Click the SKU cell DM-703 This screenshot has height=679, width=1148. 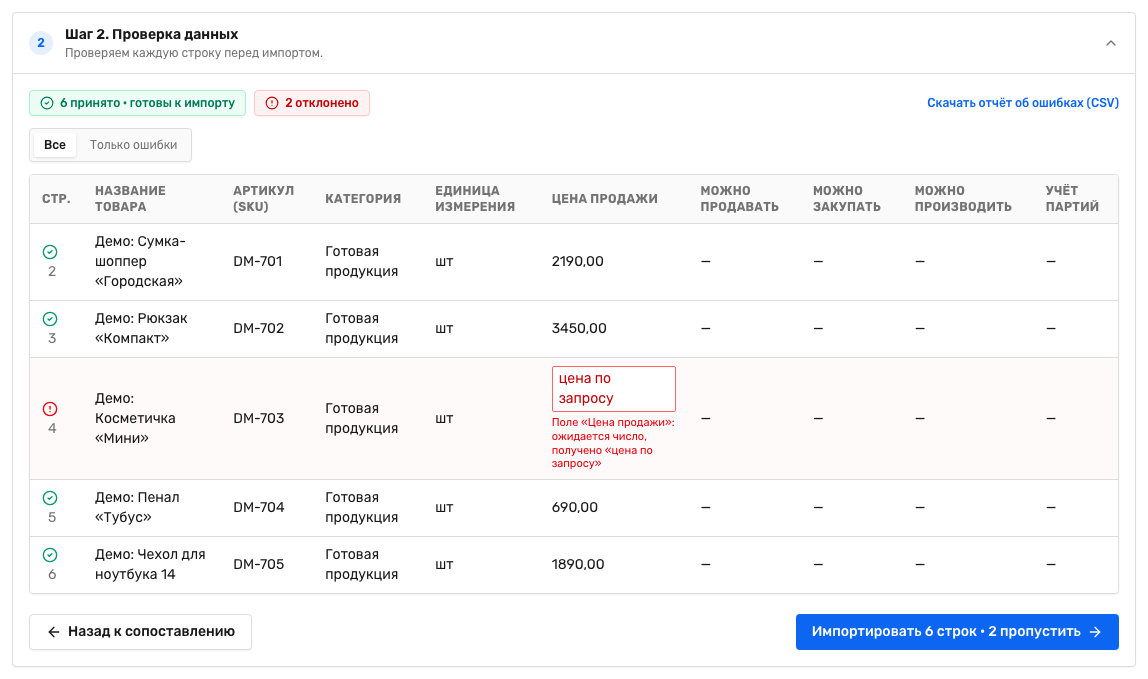258,418
